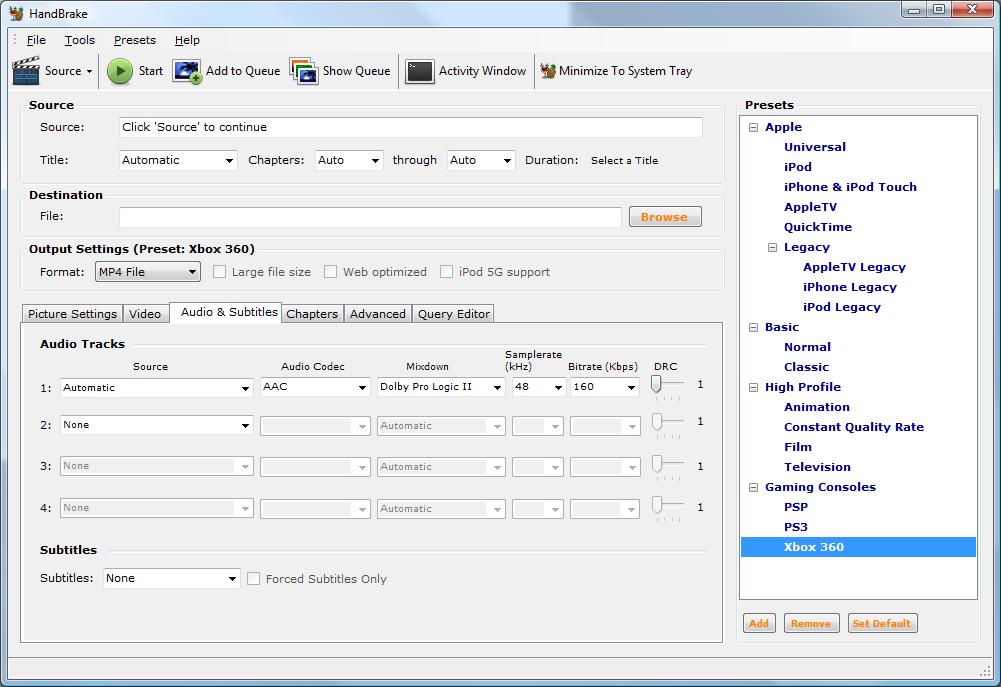Image resolution: width=1001 pixels, height=687 pixels.
Task: Open track 1 audio Source dropdown
Action: (156, 388)
